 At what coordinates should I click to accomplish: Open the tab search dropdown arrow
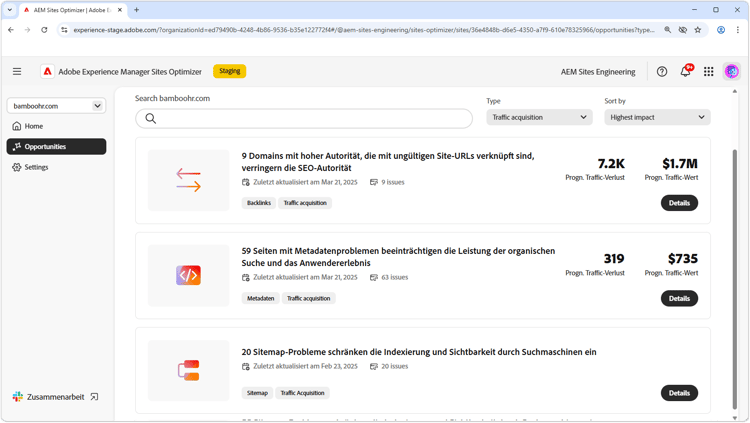(10, 10)
